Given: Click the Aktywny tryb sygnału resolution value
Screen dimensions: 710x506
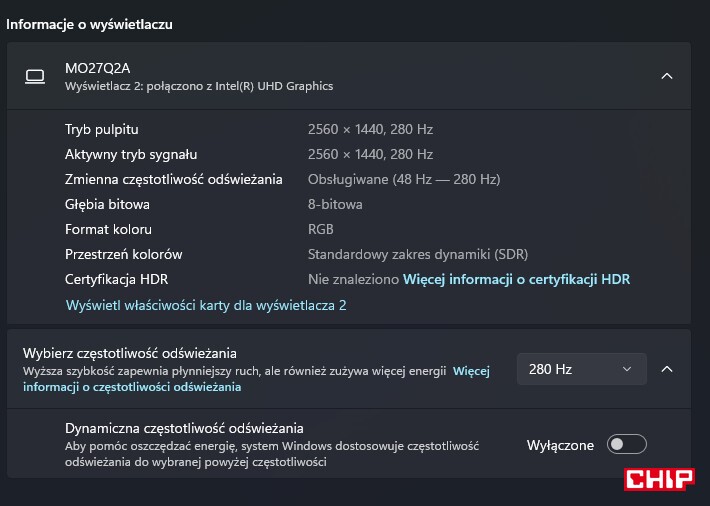Looking at the screenshot, I should [x=370, y=154].
